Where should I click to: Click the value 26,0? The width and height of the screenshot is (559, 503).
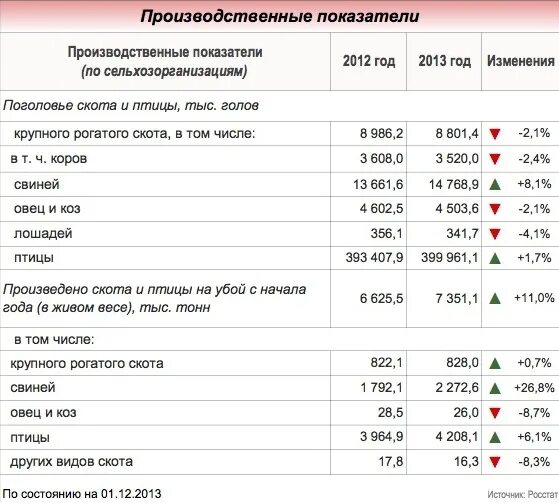click(x=466, y=412)
